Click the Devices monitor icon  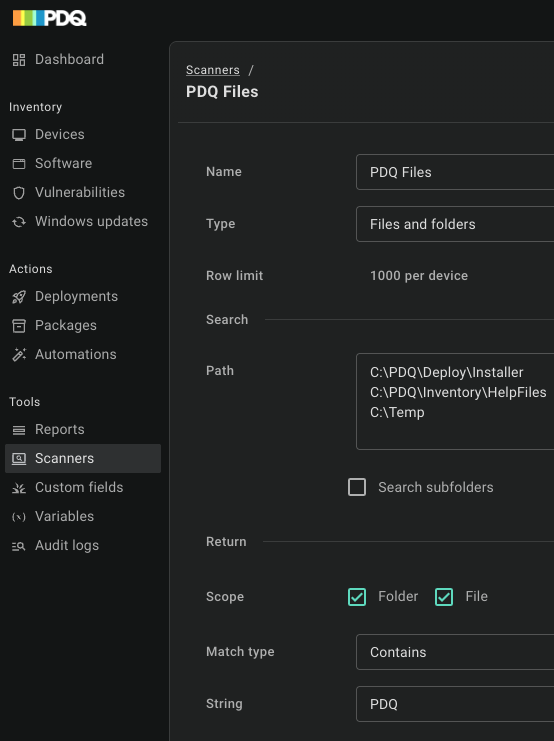19,135
